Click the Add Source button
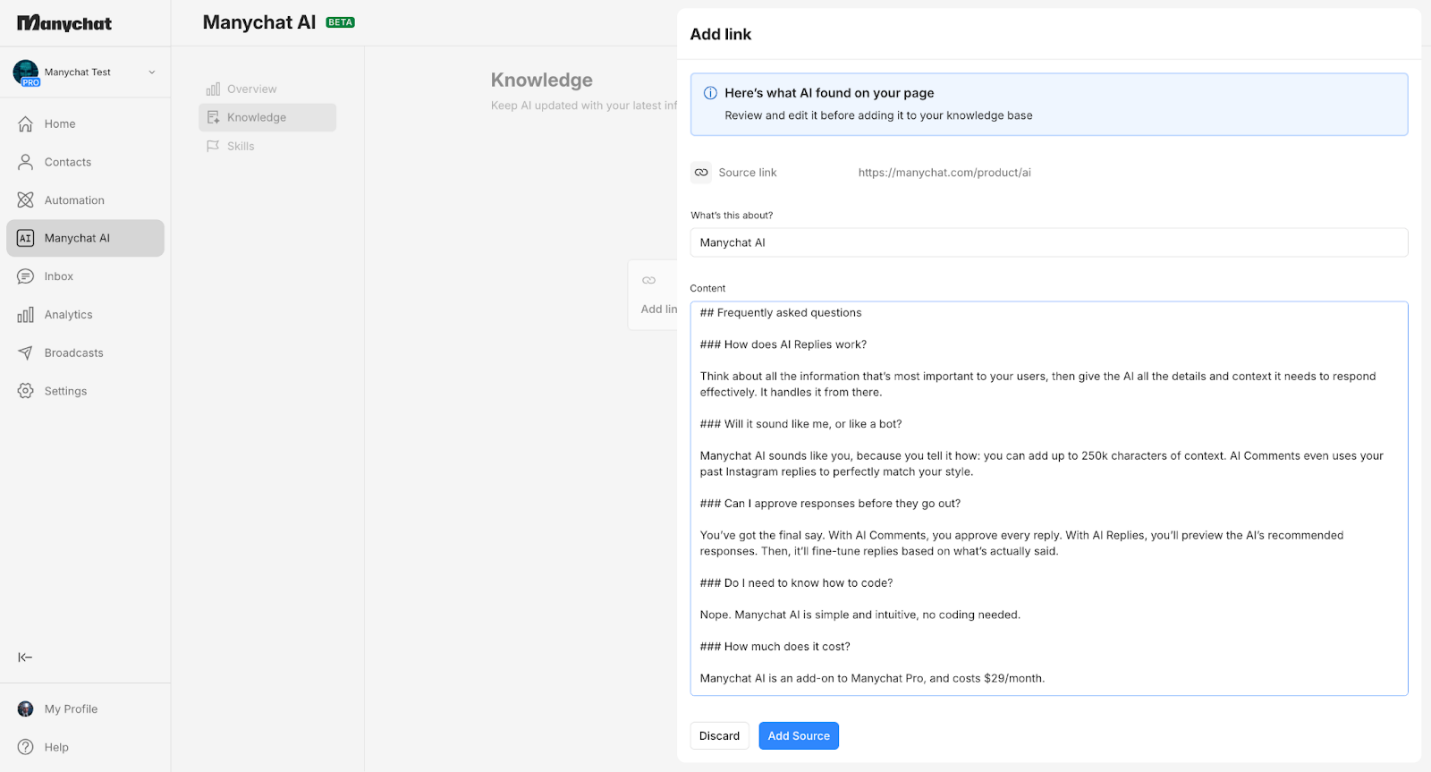 tap(798, 736)
